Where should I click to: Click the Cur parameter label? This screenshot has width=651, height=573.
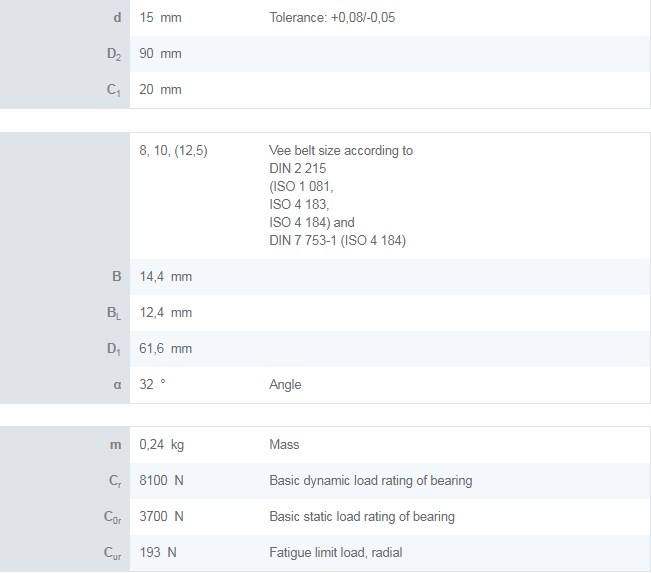pyautogui.click(x=113, y=553)
